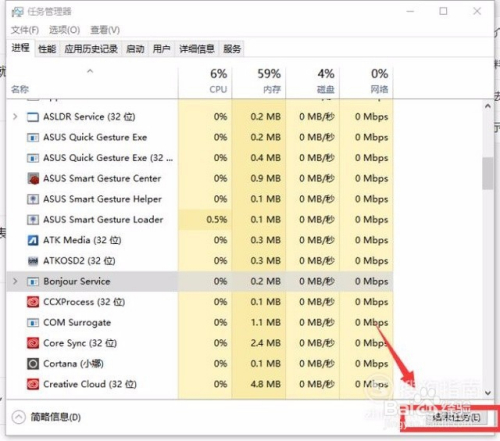Click the COM Surrogate icon
The image size is (500, 441).
click(x=33, y=323)
